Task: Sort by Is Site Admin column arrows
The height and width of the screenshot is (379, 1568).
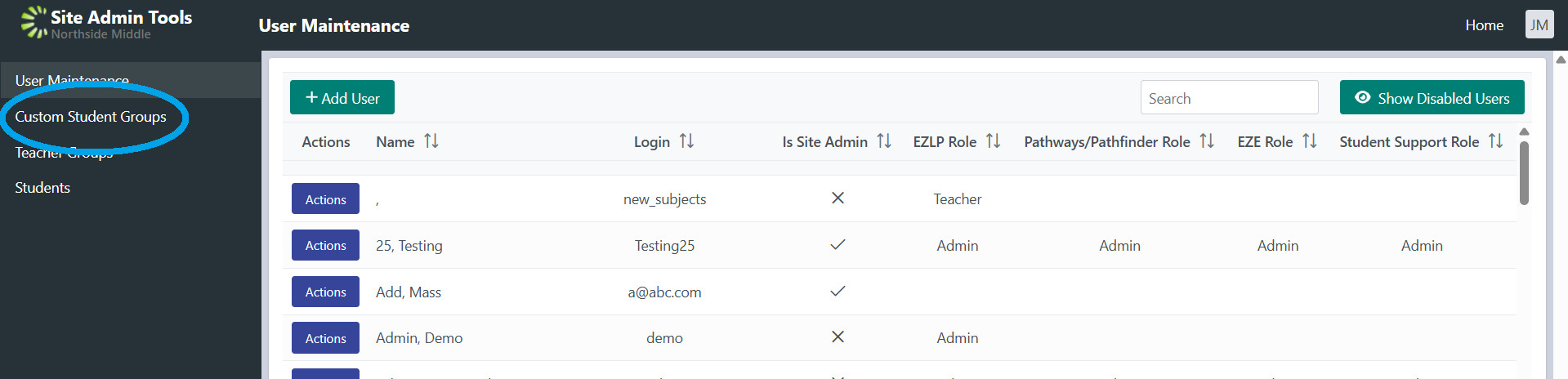Action: (x=884, y=141)
